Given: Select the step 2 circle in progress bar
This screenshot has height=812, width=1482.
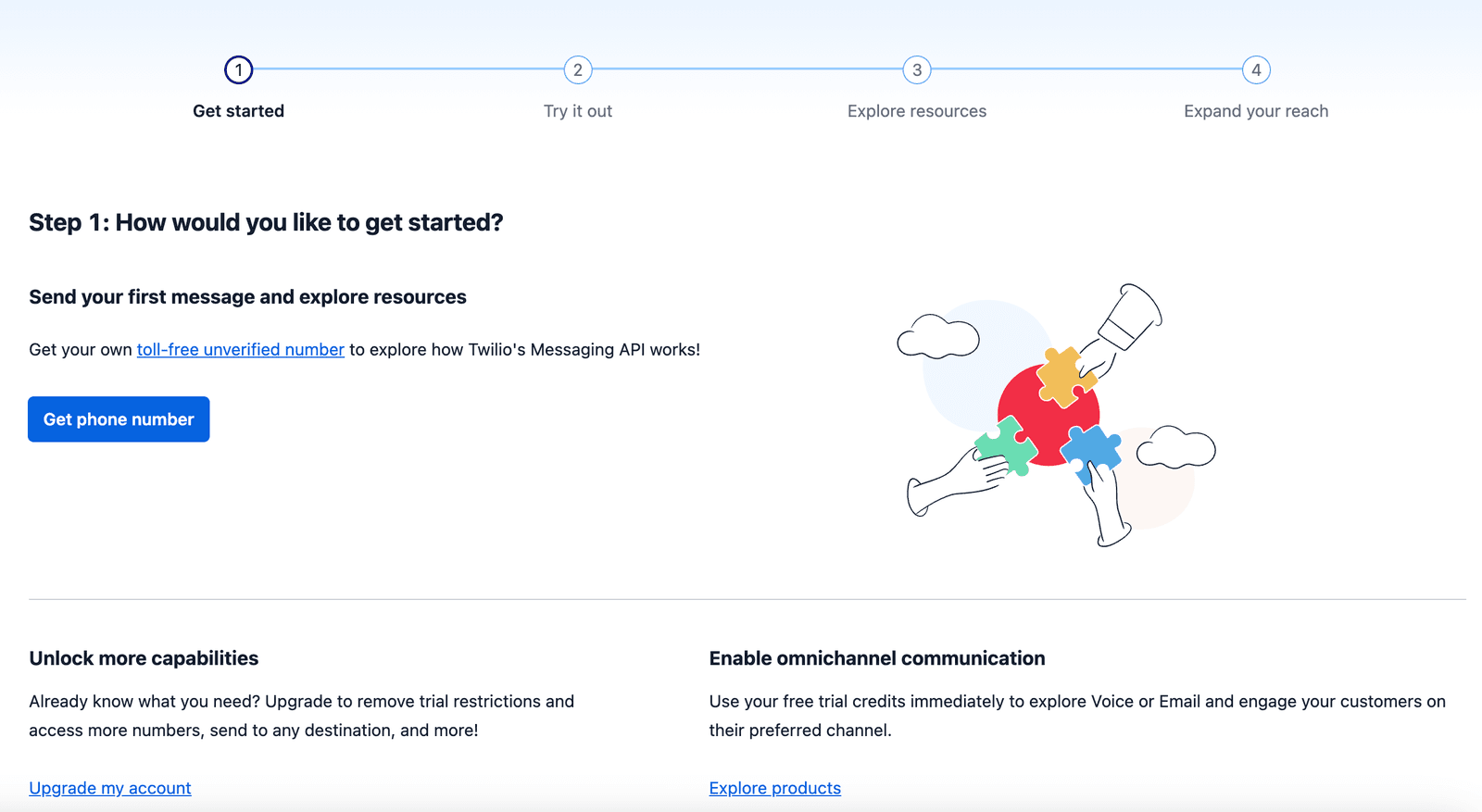Looking at the screenshot, I should (x=578, y=69).
